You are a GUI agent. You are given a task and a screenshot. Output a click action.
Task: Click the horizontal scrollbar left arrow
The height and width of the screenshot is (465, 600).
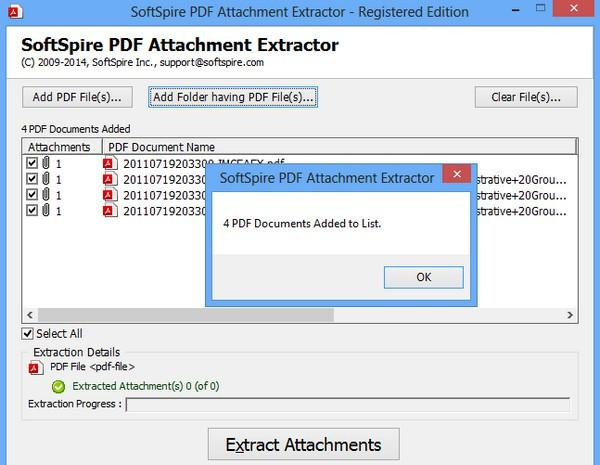[x=29, y=315]
